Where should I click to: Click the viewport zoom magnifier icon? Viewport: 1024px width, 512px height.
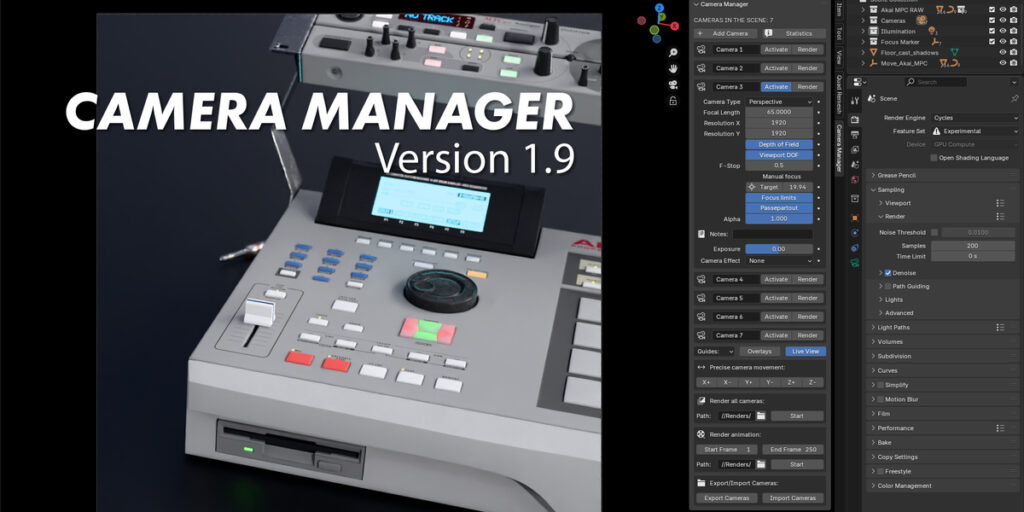click(x=673, y=52)
